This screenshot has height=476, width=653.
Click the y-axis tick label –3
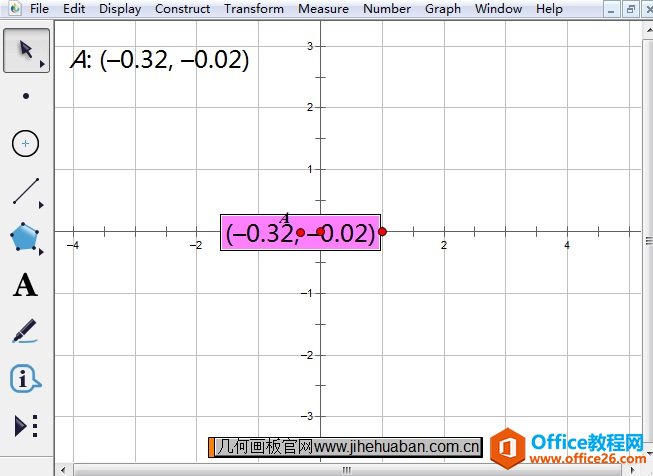coord(307,416)
